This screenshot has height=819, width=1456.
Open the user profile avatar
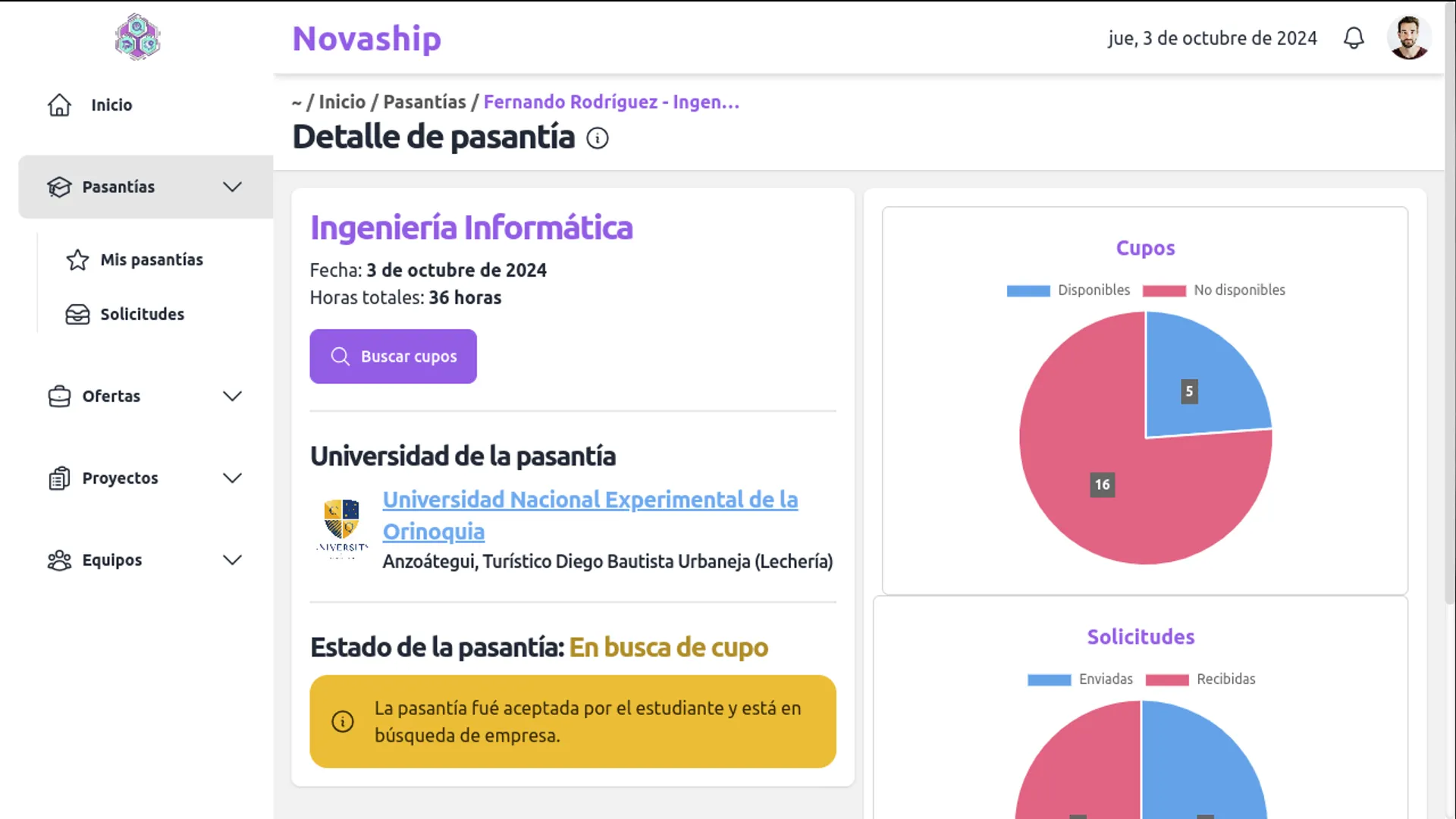coord(1409,37)
